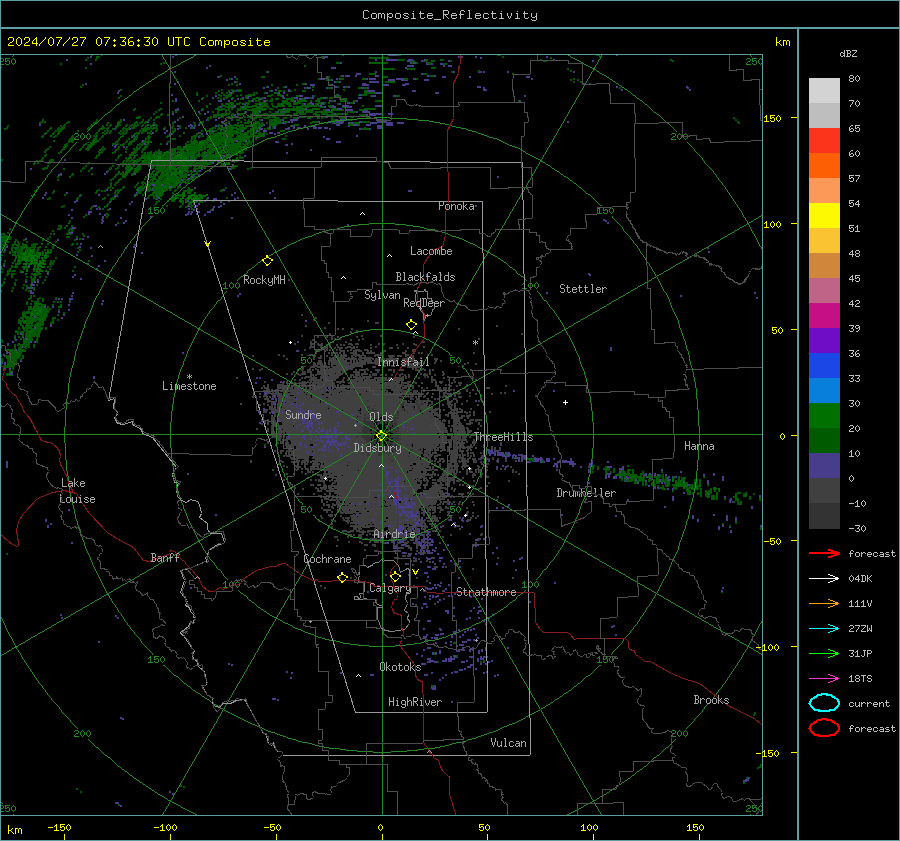900x841 pixels.
Task: Click the red forecast arrow in legend
Action: [824, 553]
